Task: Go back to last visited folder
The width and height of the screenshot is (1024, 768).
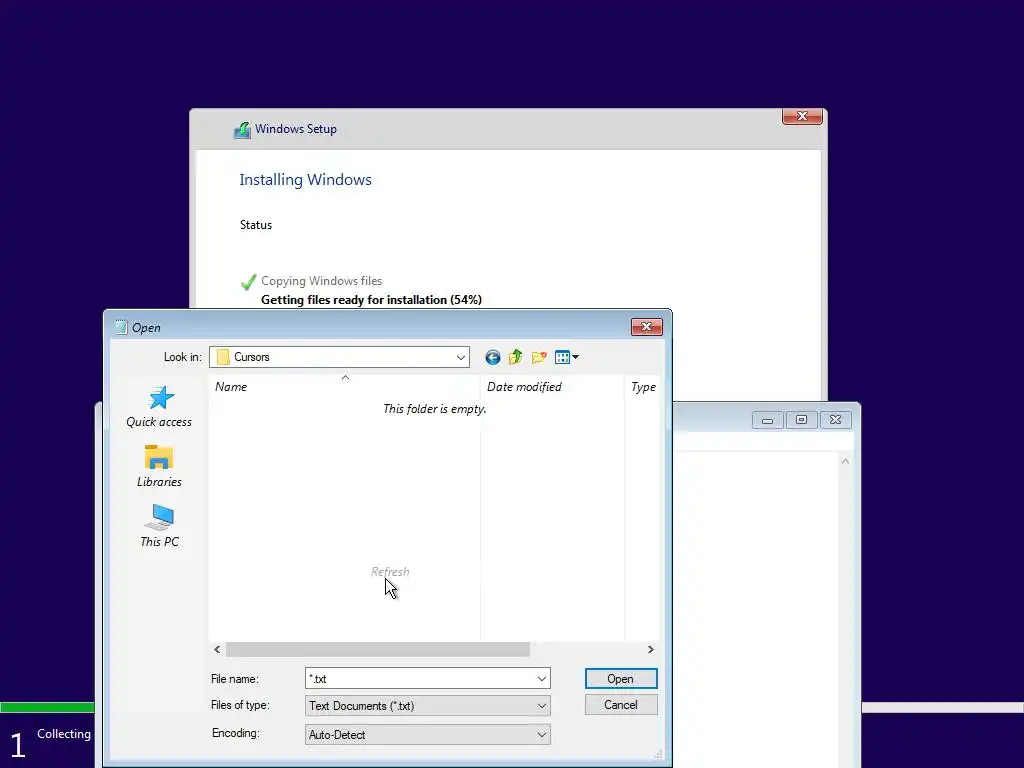Action: 492,357
